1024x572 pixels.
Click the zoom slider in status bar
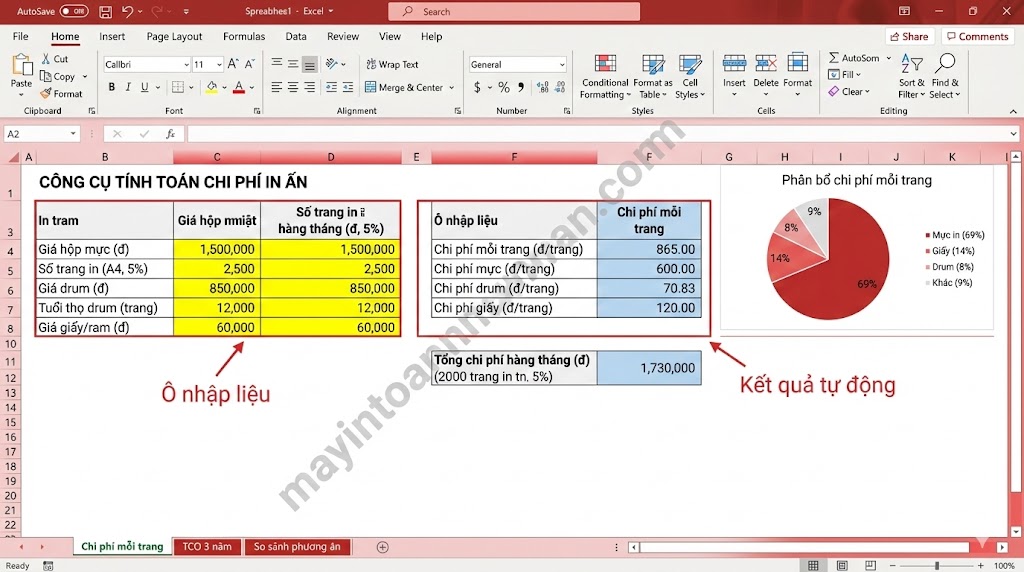pos(936,566)
